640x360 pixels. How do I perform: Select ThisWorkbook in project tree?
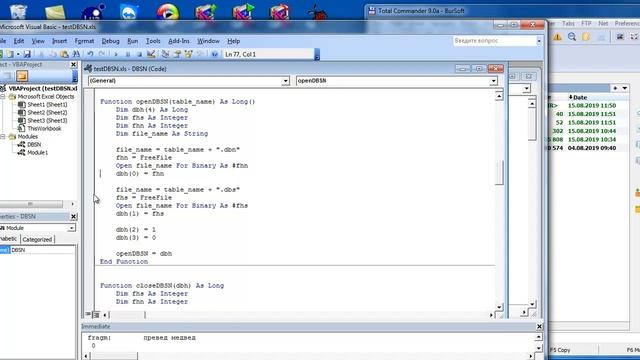pos(44,129)
